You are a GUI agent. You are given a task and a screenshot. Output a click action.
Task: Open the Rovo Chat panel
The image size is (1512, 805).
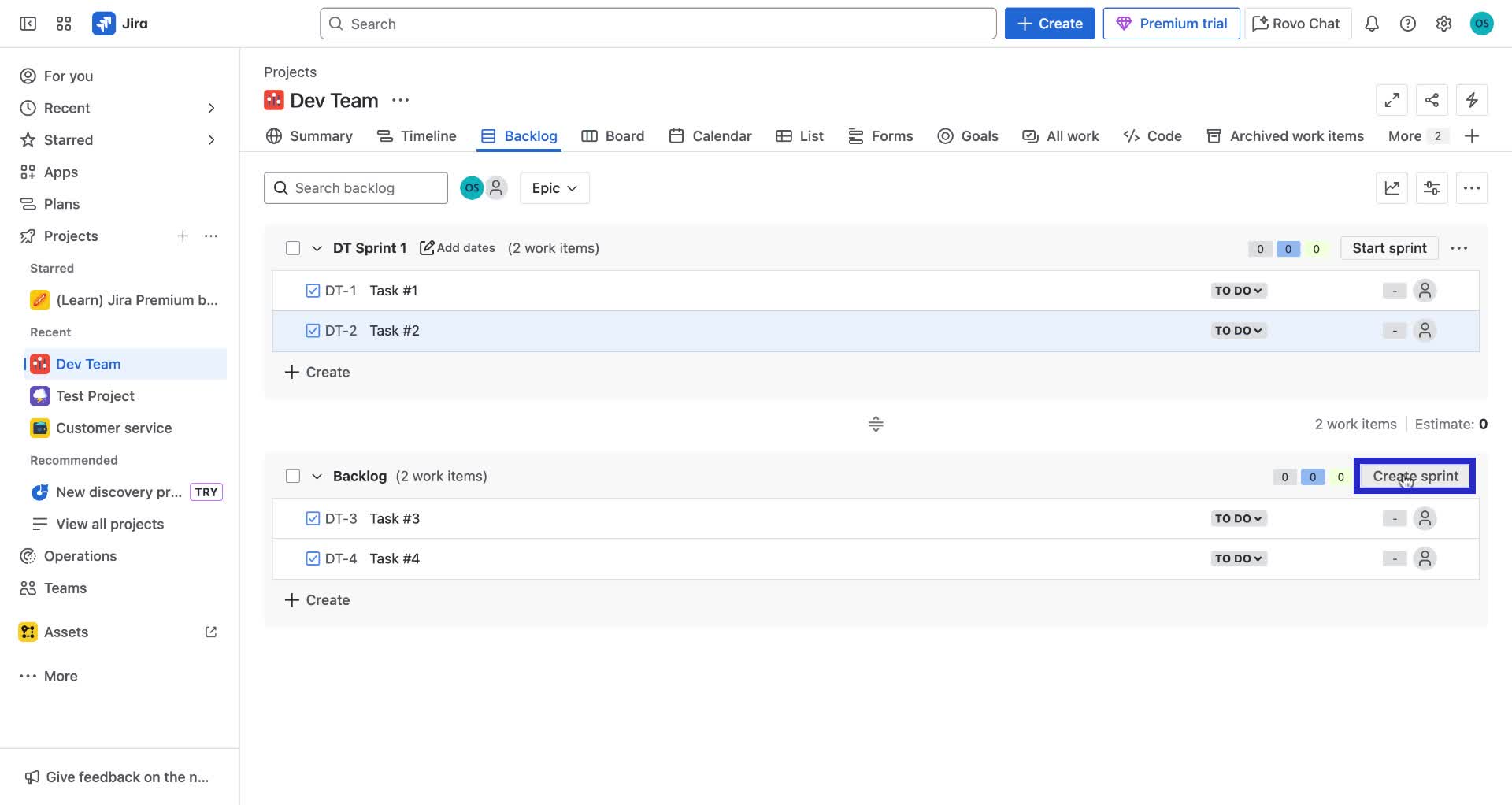[x=1296, y=23]
